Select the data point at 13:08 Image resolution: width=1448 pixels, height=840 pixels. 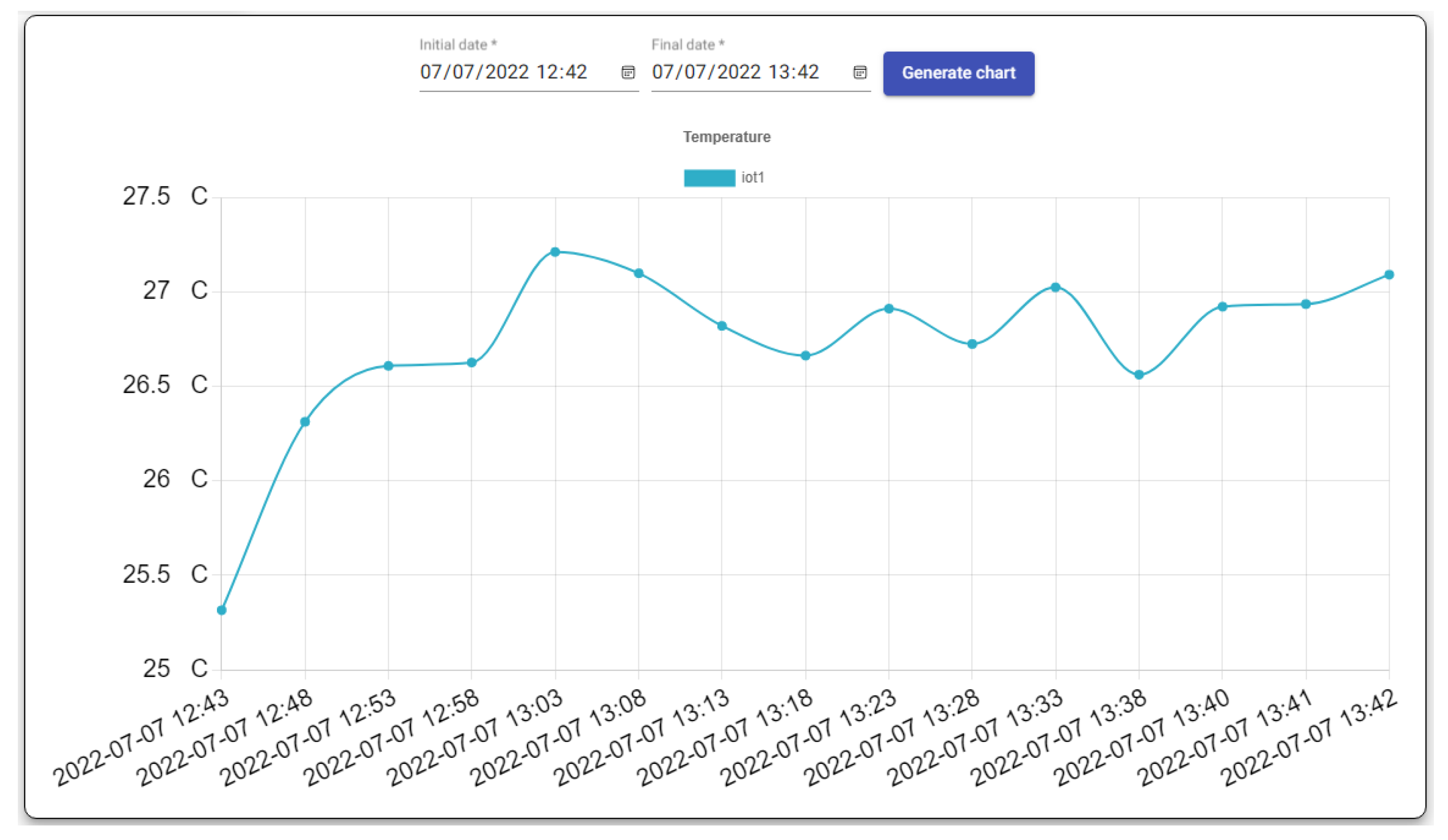(639, 273)
